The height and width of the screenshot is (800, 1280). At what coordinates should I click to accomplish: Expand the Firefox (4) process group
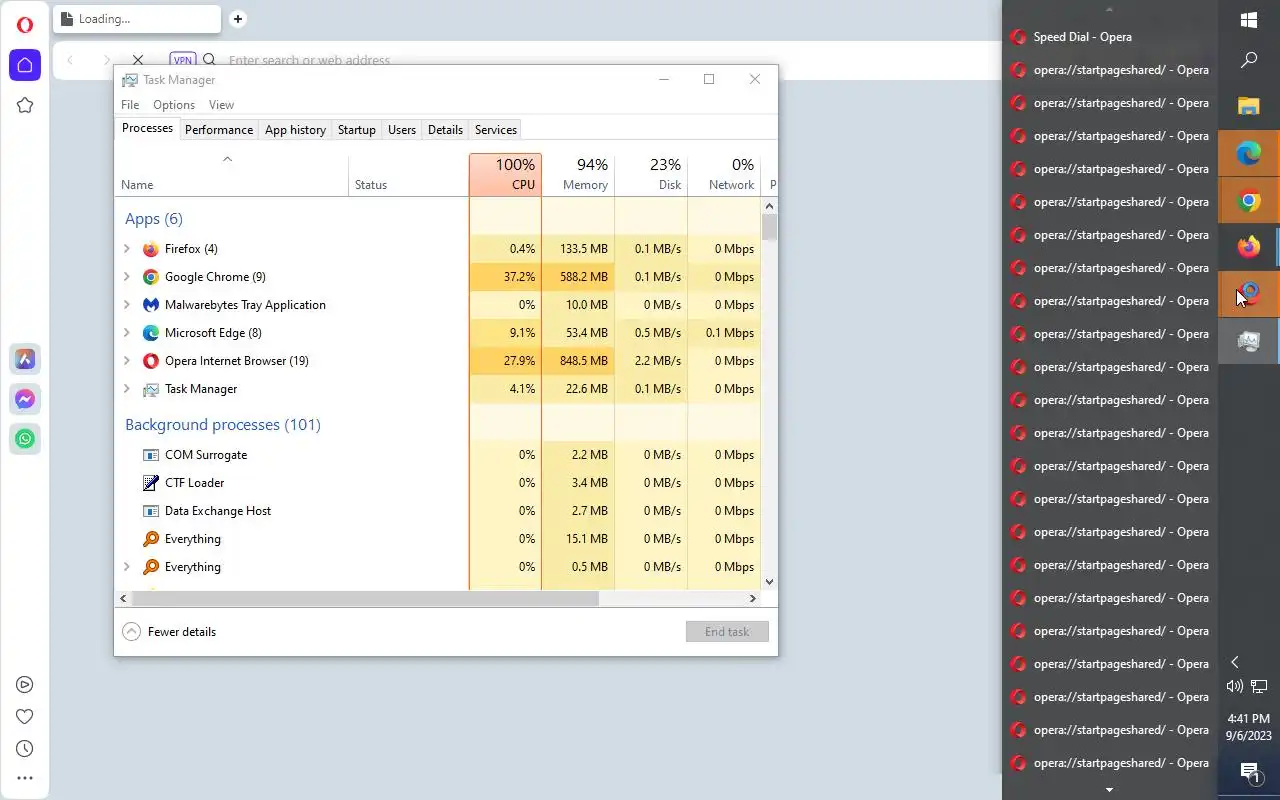[x=127, y=249]
